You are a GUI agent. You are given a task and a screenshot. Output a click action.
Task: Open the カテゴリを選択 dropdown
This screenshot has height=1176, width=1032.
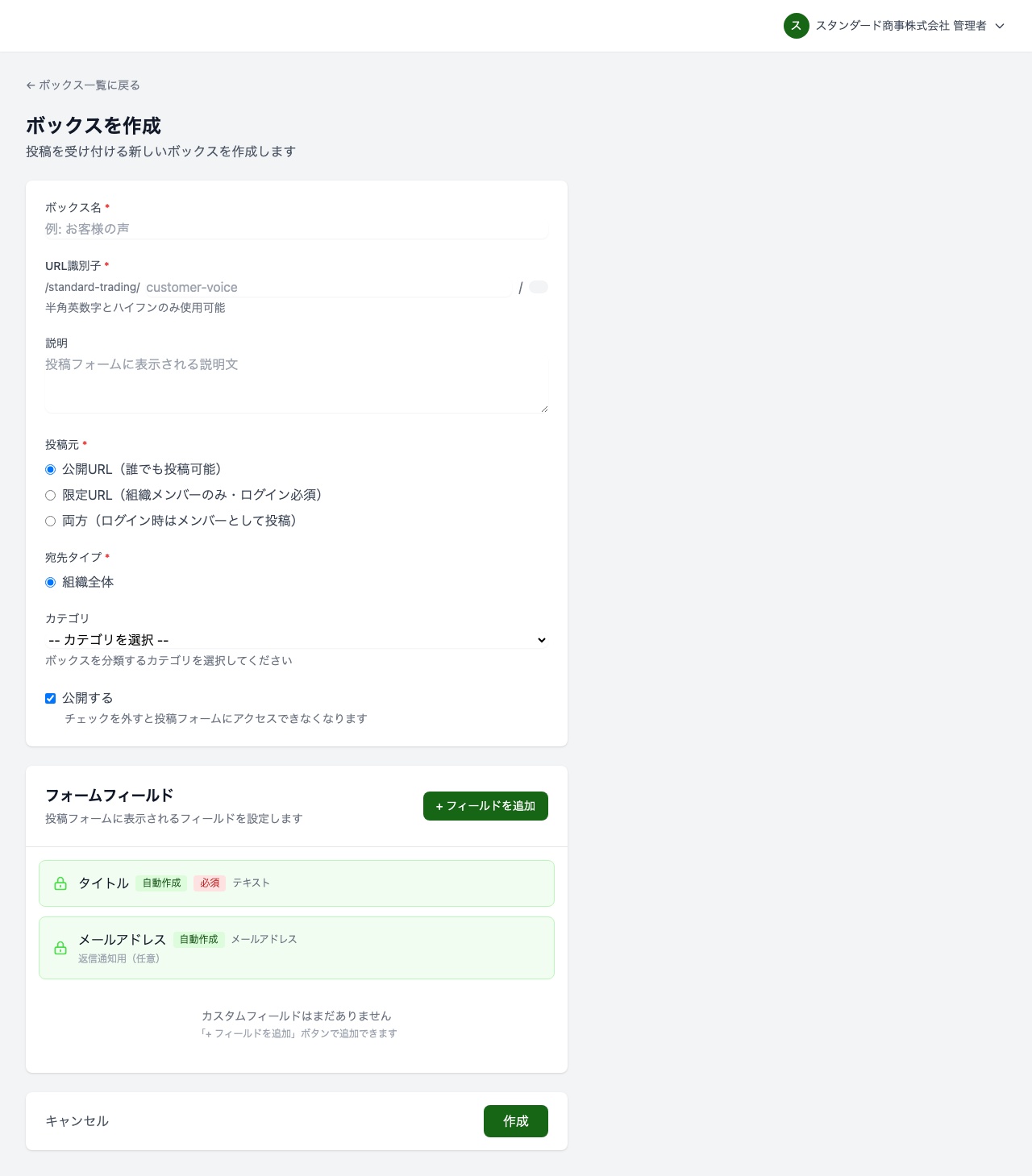coord(296,640)
